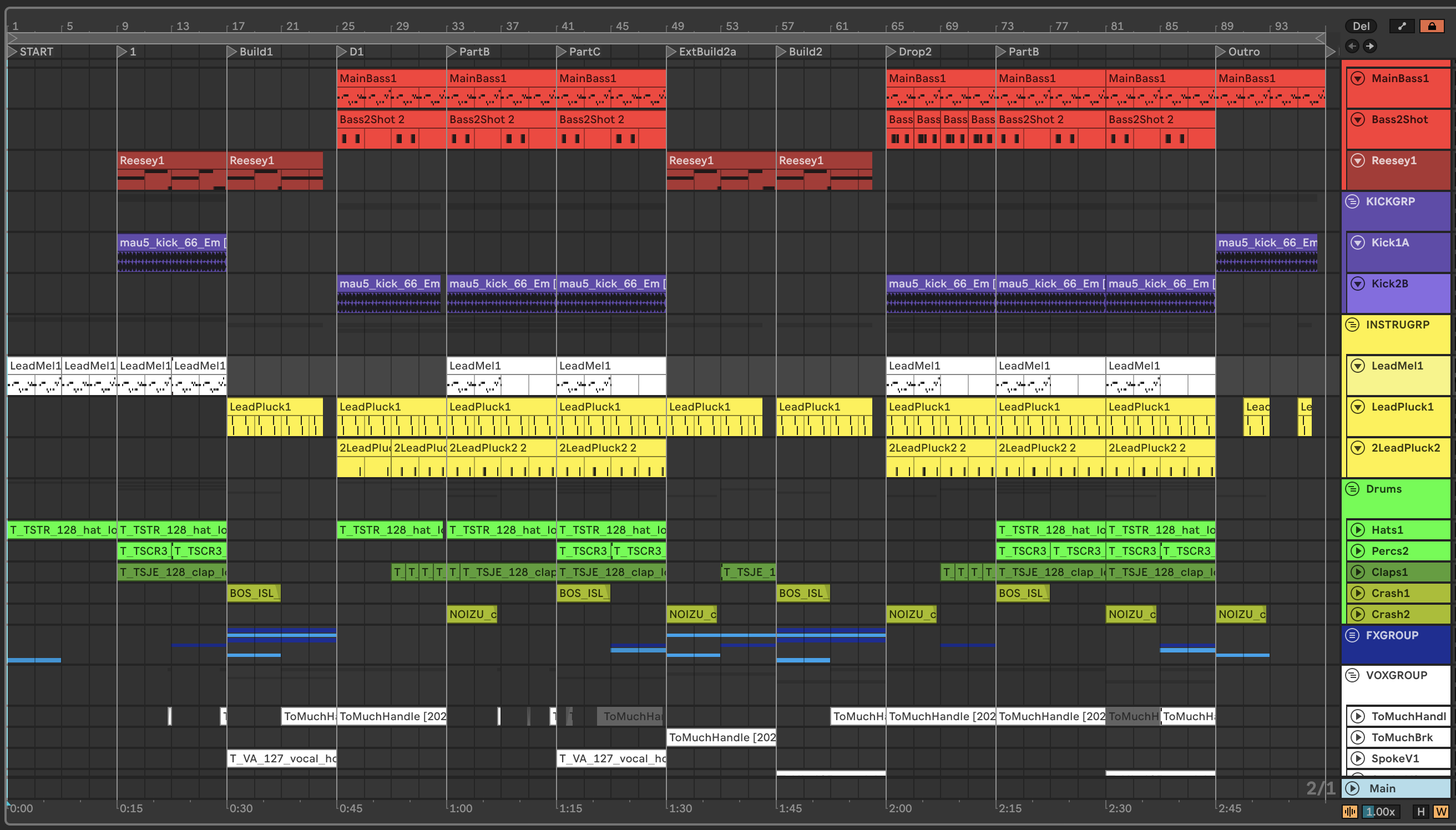1456x830 pixels.
Task: Click the ExtBuild2a locator marker
Action: click(702, 51)
